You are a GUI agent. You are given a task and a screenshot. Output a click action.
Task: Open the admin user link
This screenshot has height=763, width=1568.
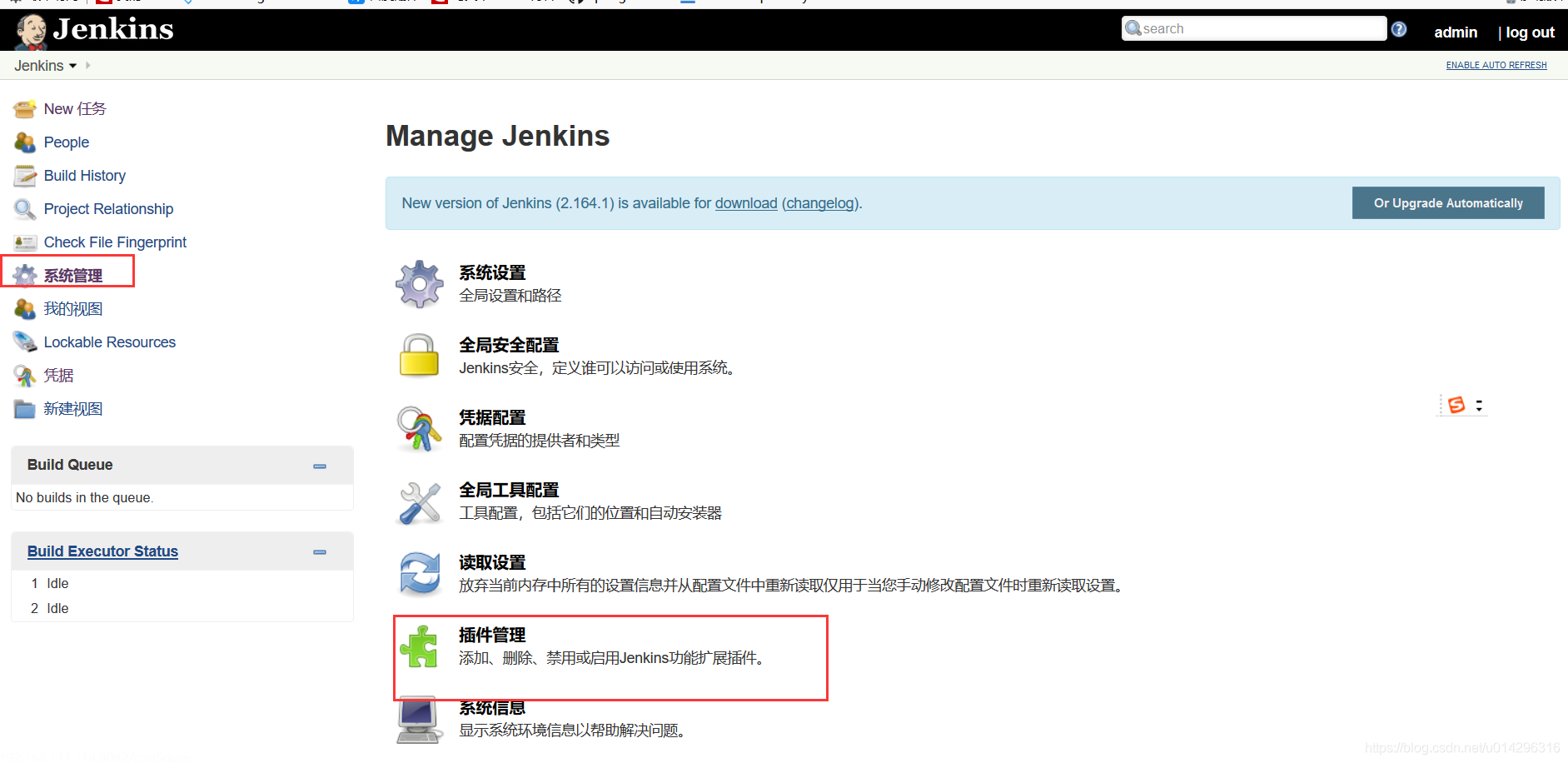1456,32
